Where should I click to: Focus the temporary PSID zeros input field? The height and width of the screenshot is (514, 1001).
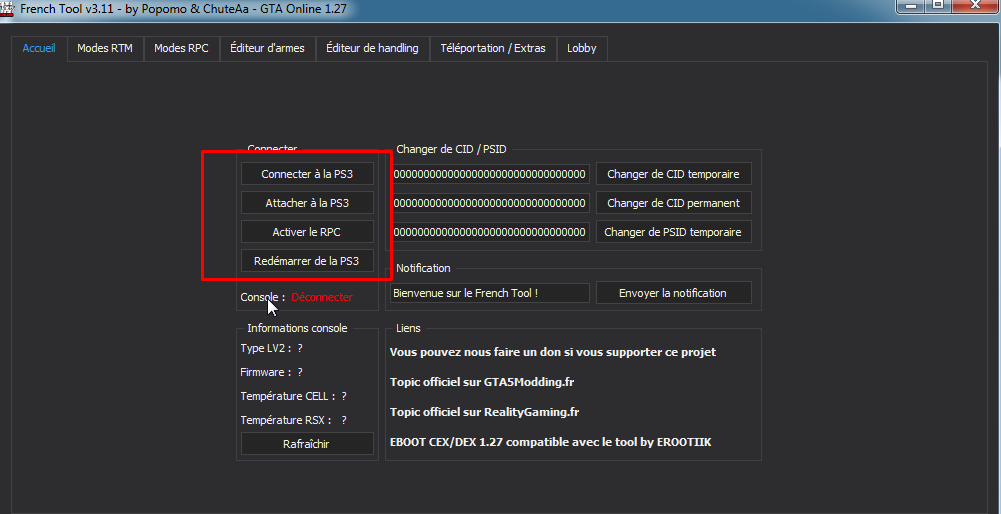(490, 232)
